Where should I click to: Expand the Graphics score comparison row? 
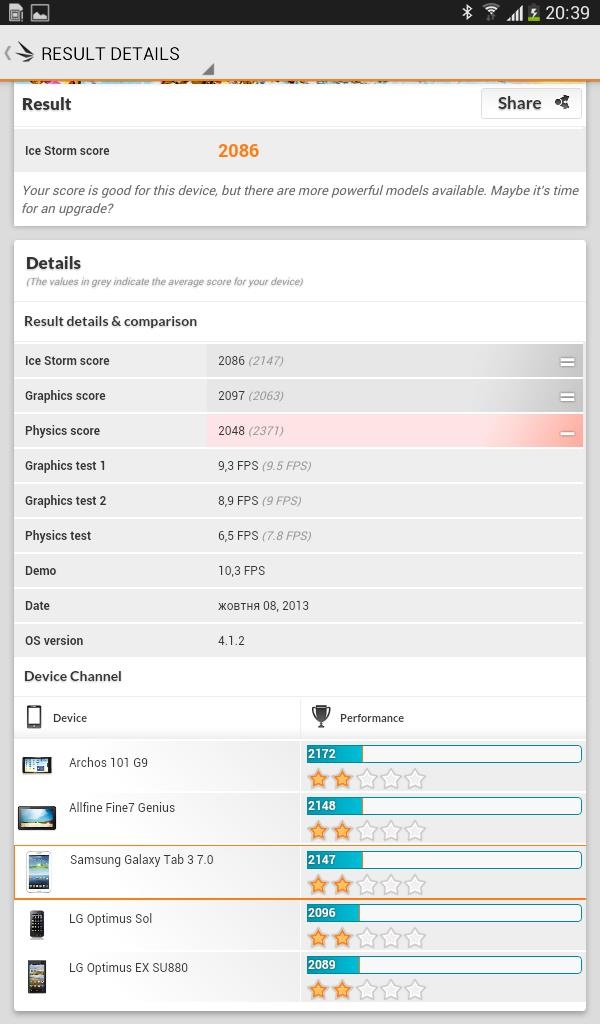(567, 397)
